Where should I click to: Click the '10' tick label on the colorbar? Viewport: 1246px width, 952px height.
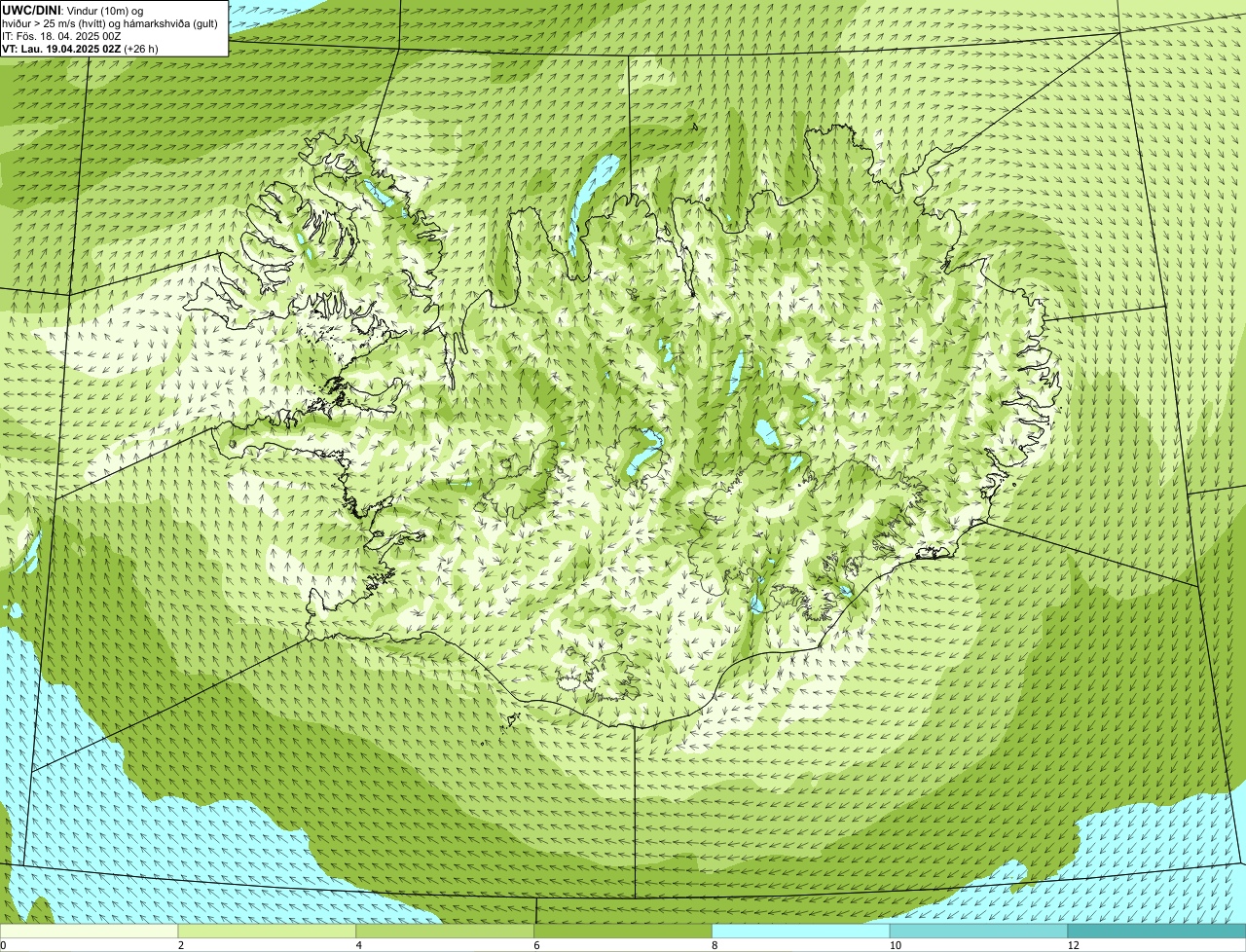tap(895, 945)
